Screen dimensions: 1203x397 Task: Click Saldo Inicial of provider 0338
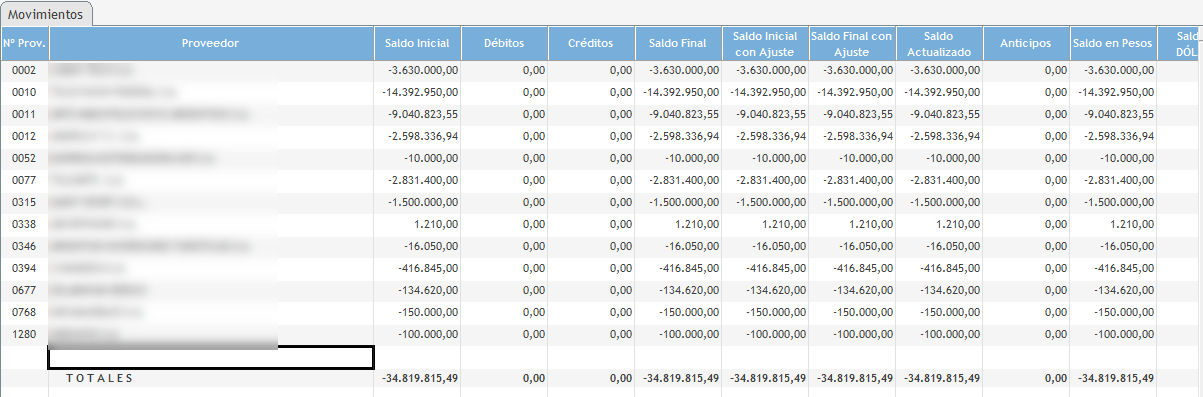(418, 224)
